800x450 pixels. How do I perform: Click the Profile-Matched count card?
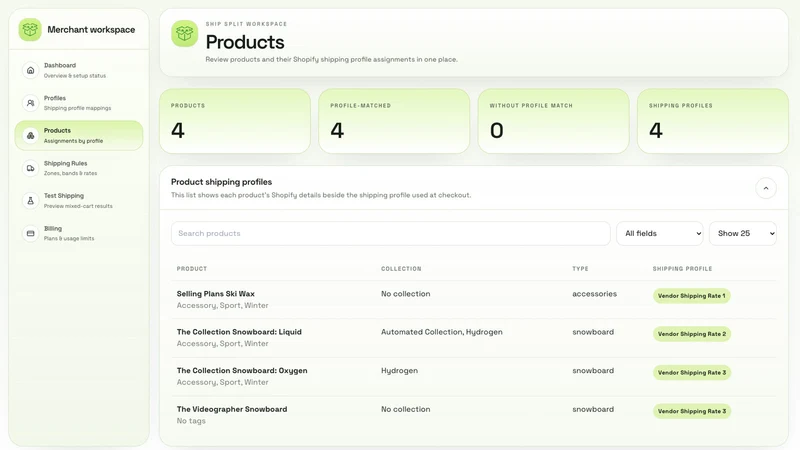tap(394, 121)
